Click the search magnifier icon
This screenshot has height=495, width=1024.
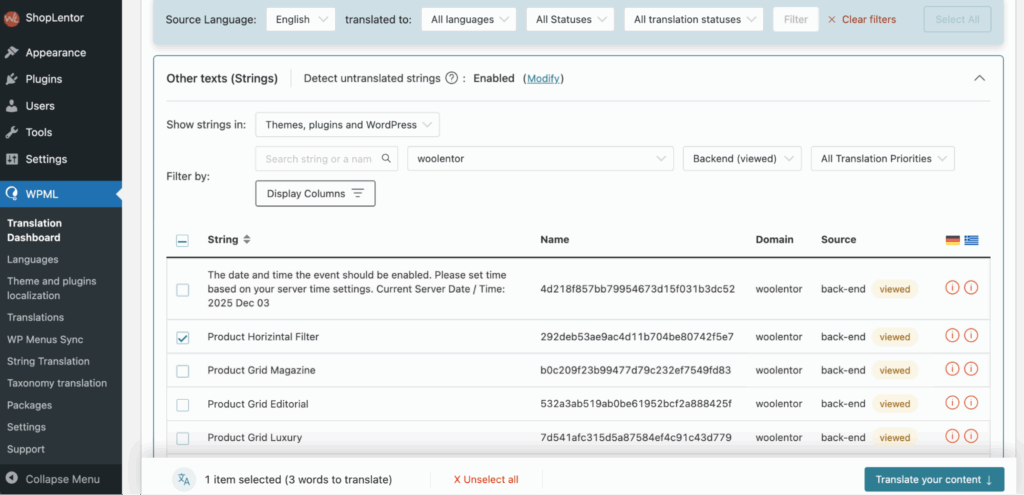386,159
